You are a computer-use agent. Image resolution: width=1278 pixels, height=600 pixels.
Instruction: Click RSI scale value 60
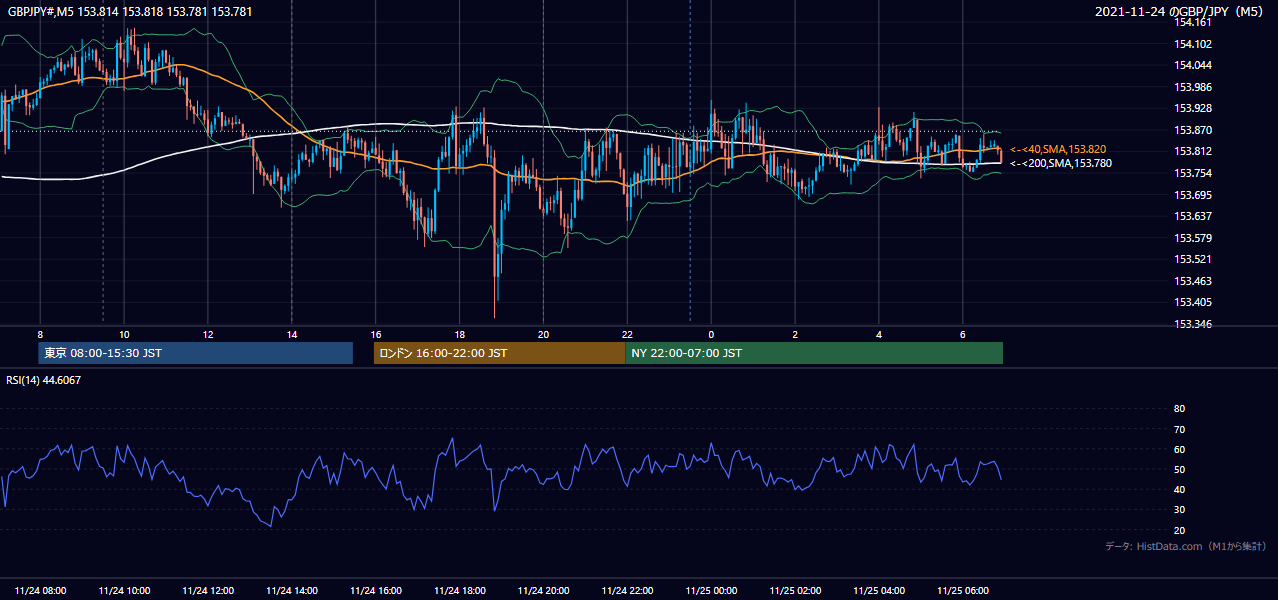click(x=1179, y=449)
